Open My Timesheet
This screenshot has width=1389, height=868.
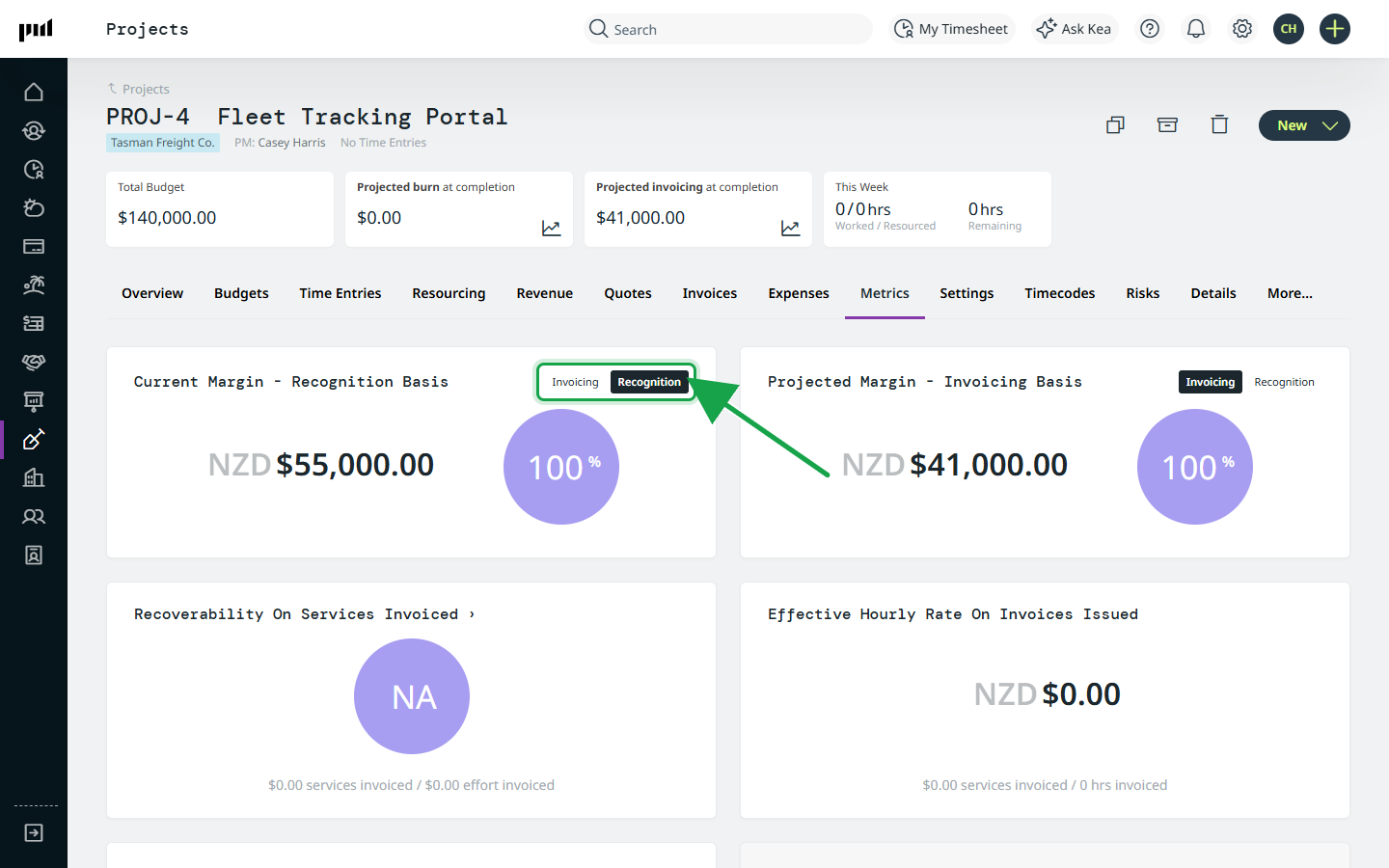(x=951, y=29)
